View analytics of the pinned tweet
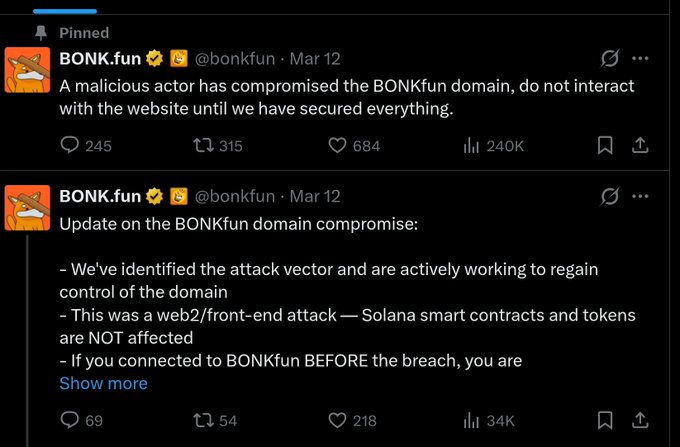This screenshot has width=680, height=447. coord(472,145)
